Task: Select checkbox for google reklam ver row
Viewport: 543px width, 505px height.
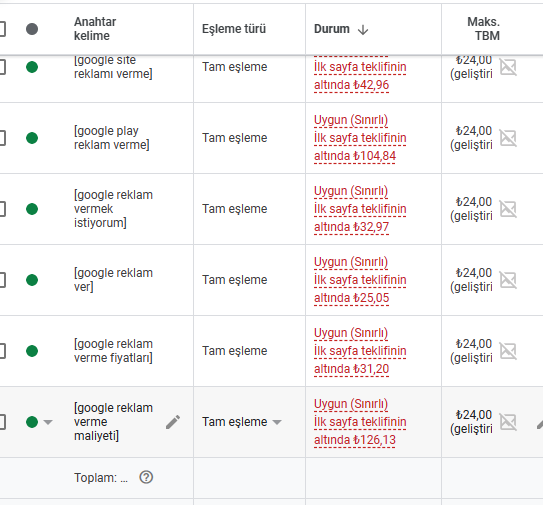Action: point(2,280)
